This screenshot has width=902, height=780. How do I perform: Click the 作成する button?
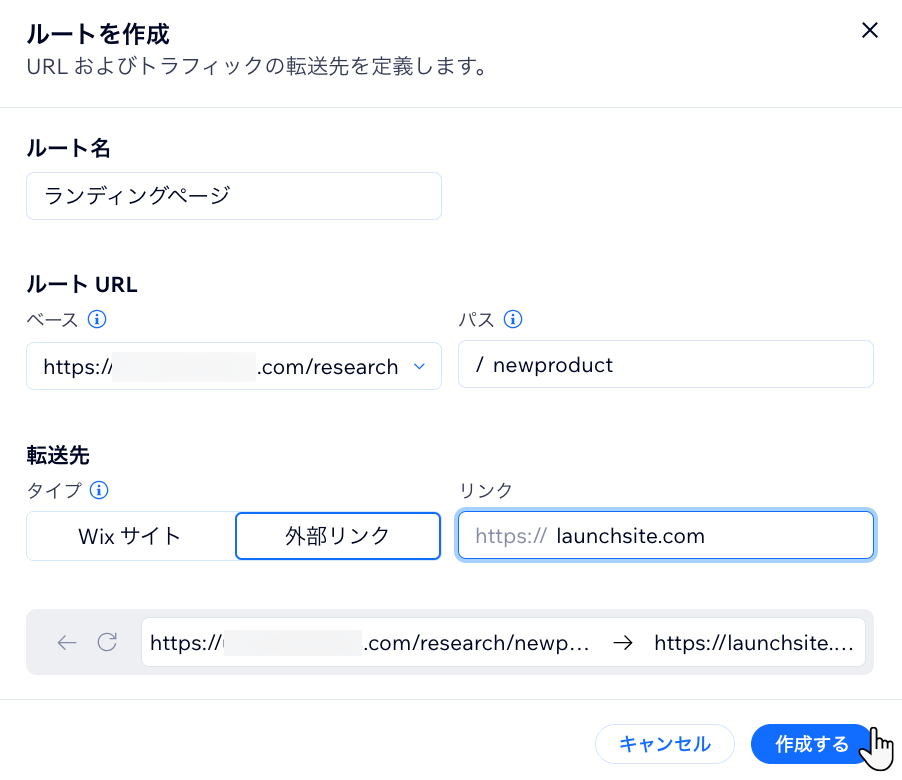(811, 744)
